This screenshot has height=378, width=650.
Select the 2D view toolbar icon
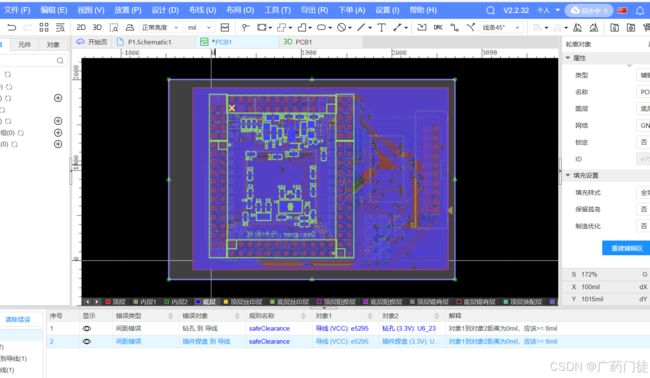(81, 27)
